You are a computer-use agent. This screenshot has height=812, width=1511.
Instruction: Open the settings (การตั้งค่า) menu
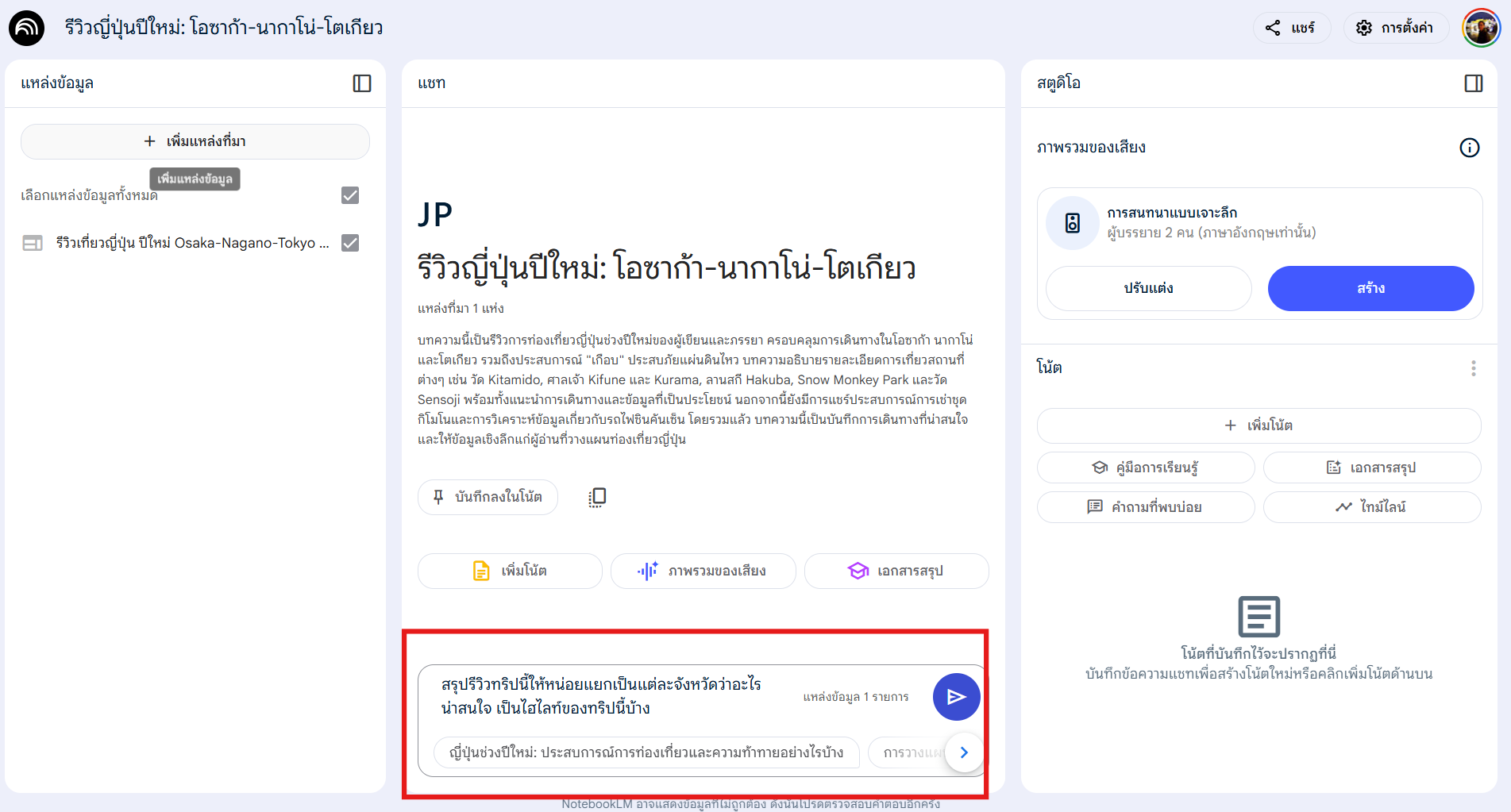point(1395,28)
